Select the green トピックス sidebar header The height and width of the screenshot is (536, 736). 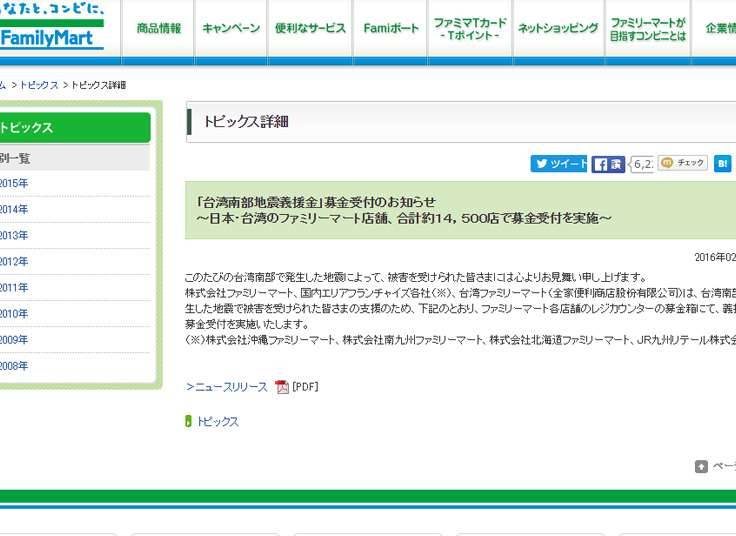point(74,128)
